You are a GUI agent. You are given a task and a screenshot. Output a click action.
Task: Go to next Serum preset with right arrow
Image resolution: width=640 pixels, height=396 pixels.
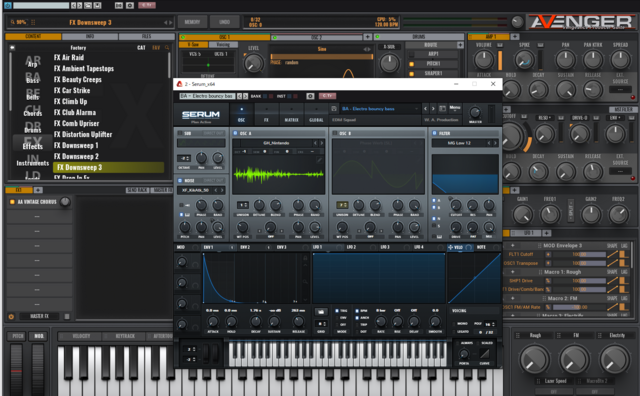[x=433, y=109]
